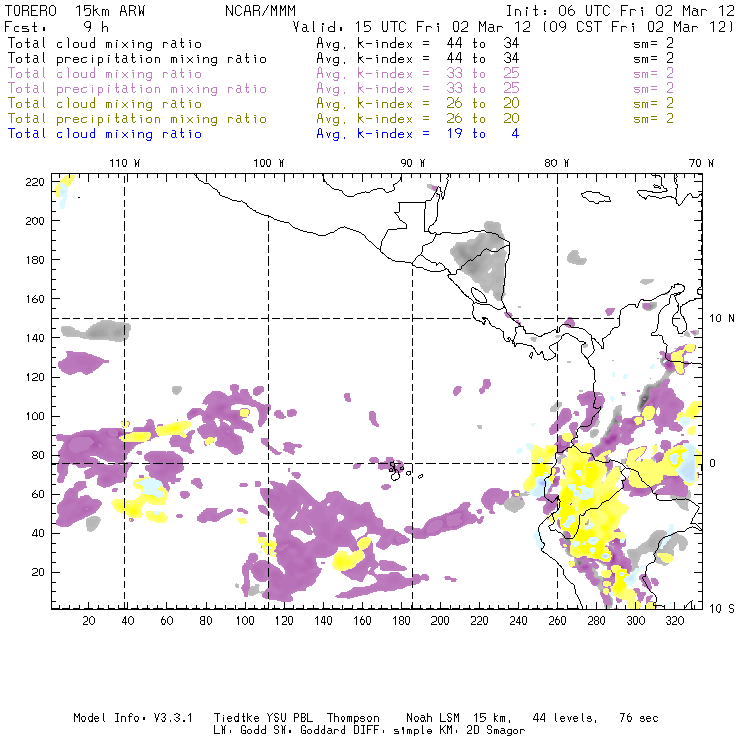Click the '90 W' longitude label
Screen dimensions: 740x740
412,163
